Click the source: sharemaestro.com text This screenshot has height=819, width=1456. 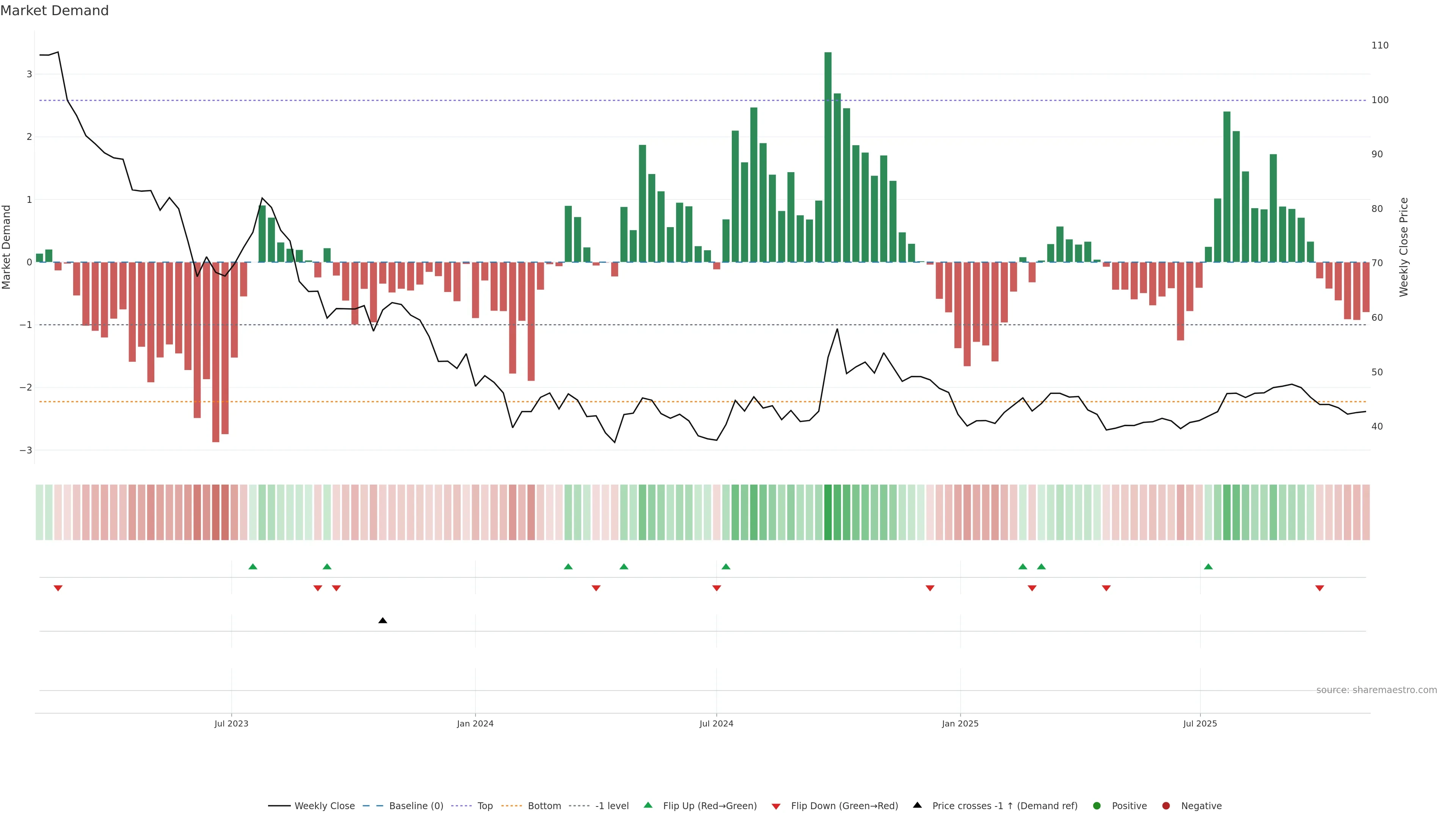click(1376, 690)
